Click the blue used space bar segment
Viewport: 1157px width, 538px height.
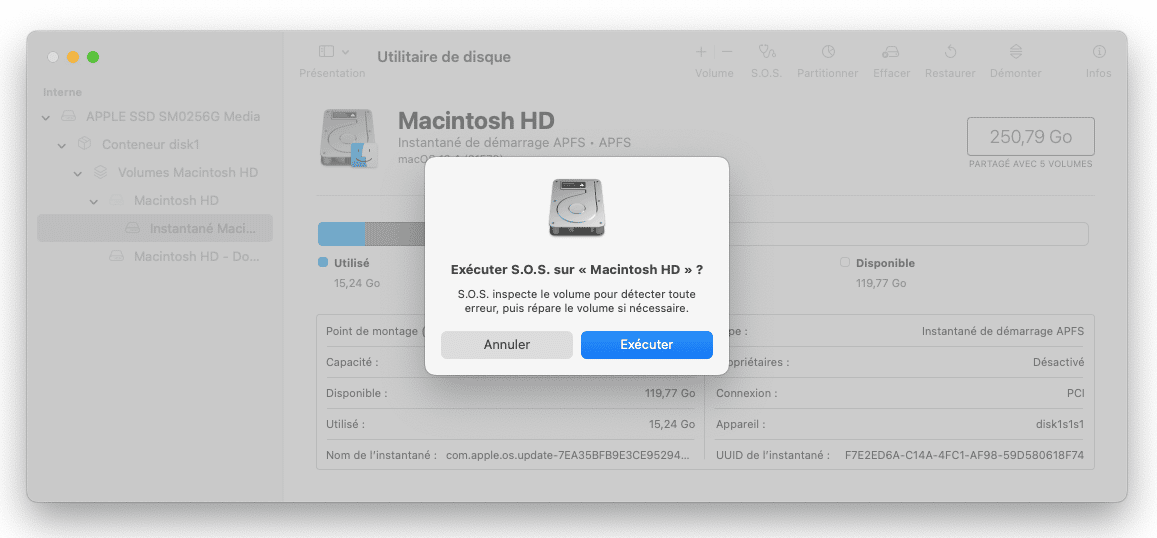pyautogui.click(x=341, y=234)
